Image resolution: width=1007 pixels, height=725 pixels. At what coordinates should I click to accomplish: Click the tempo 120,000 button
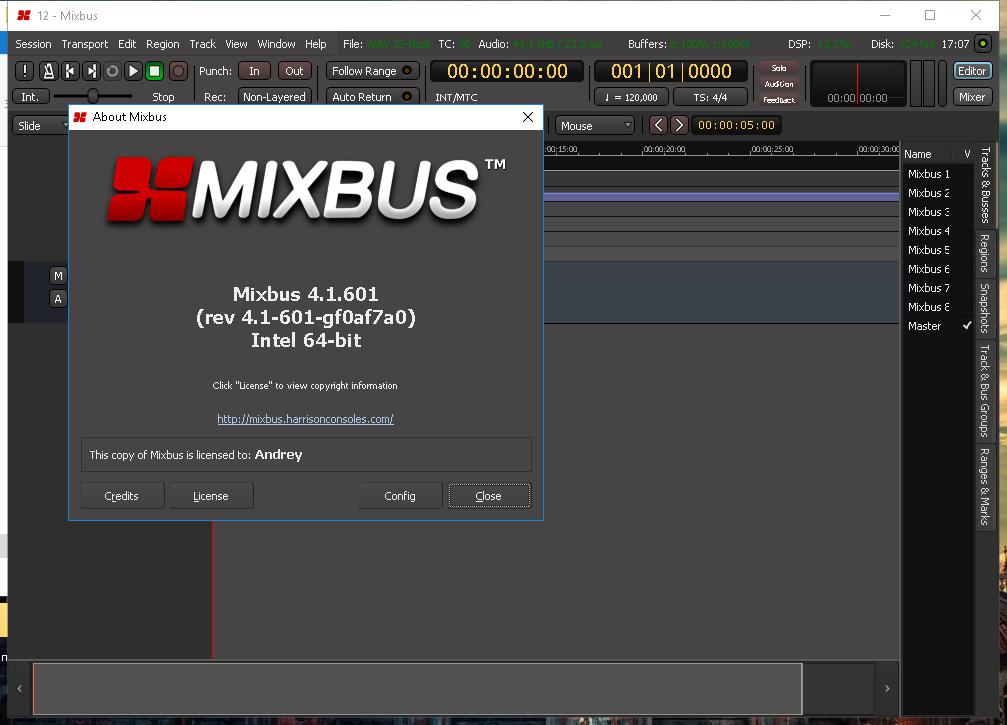631,97
